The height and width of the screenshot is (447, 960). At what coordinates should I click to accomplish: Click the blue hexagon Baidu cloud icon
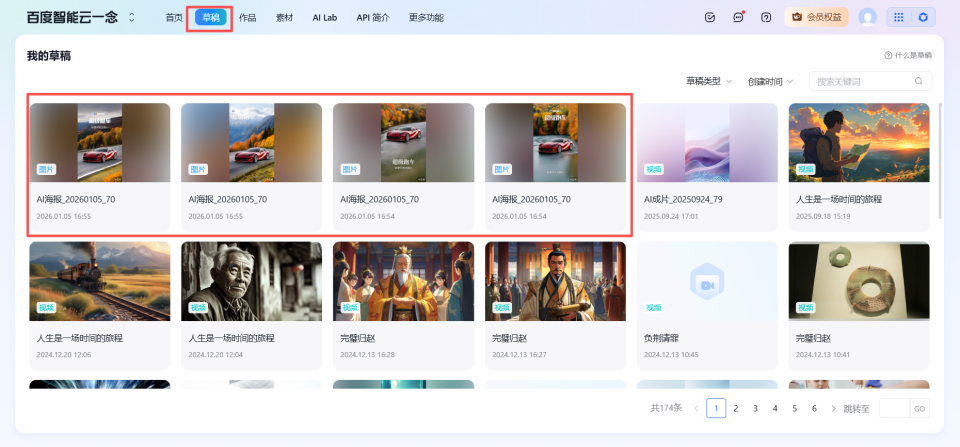pos(923,17)
